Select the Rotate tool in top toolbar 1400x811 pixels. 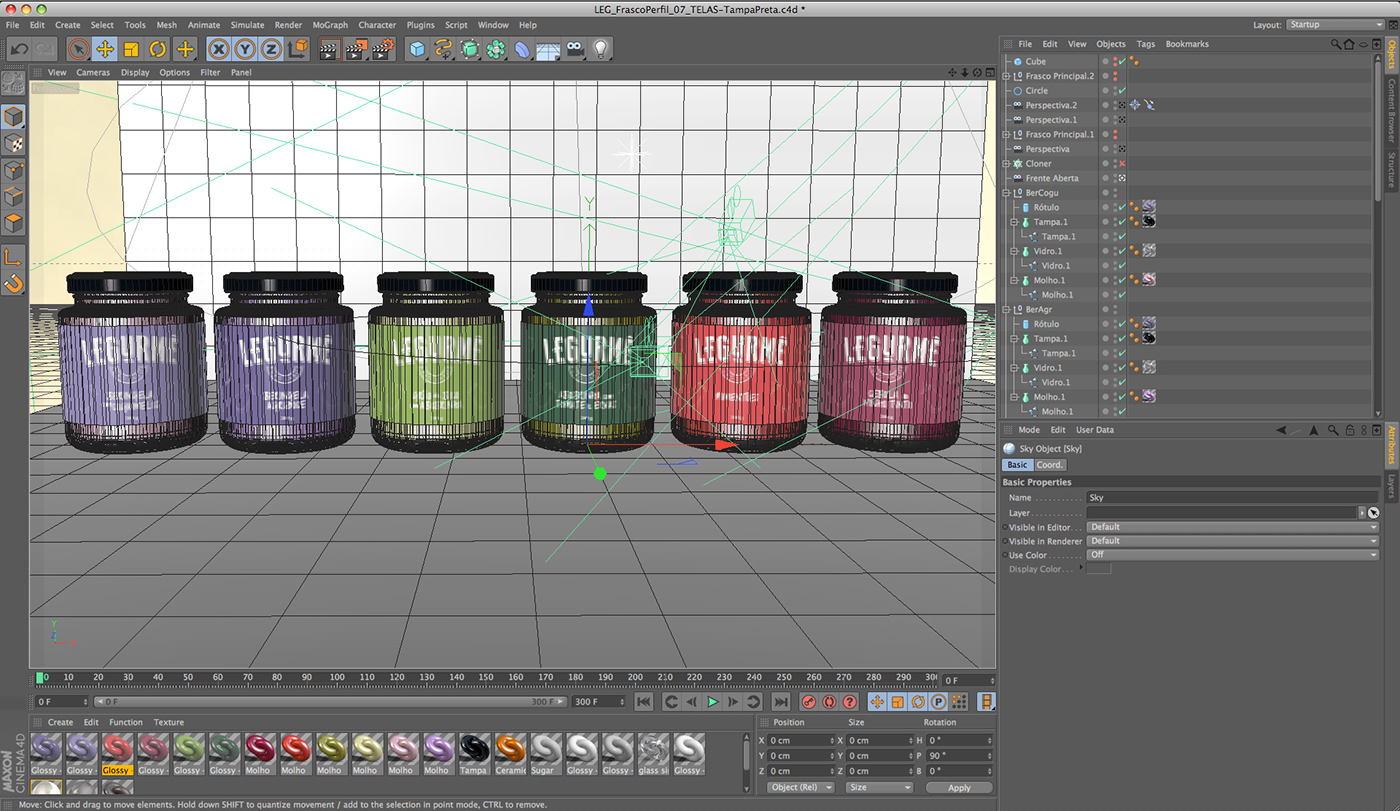pos(158,49)
